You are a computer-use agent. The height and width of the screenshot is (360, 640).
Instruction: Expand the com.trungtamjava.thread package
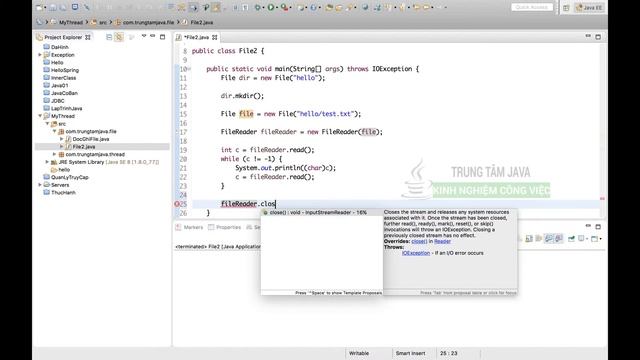coord(55,154)
